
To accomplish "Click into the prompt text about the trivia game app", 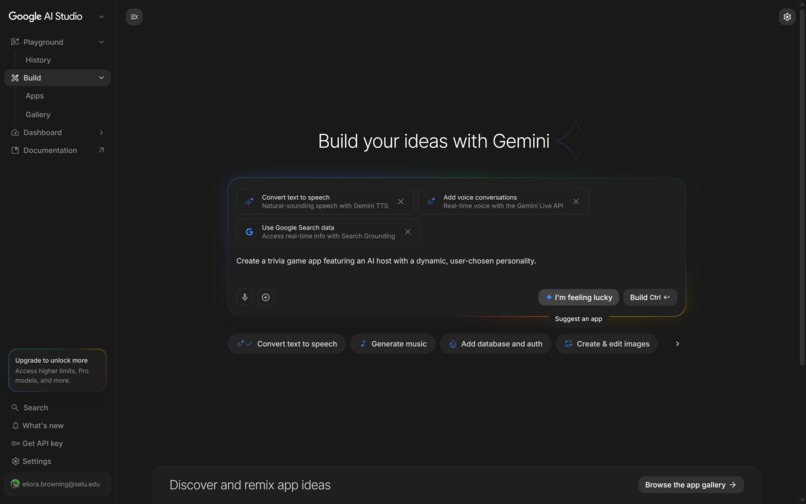I will (x=386, y=261).
